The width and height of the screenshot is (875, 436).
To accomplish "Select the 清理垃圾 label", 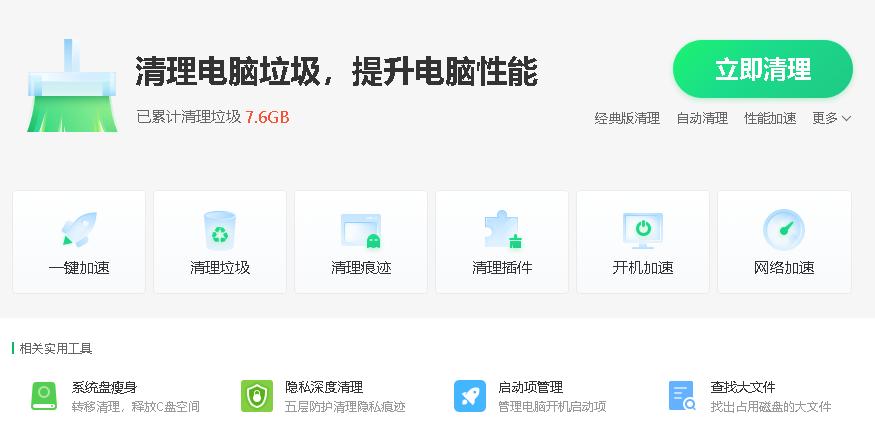I will pos(220,268).
